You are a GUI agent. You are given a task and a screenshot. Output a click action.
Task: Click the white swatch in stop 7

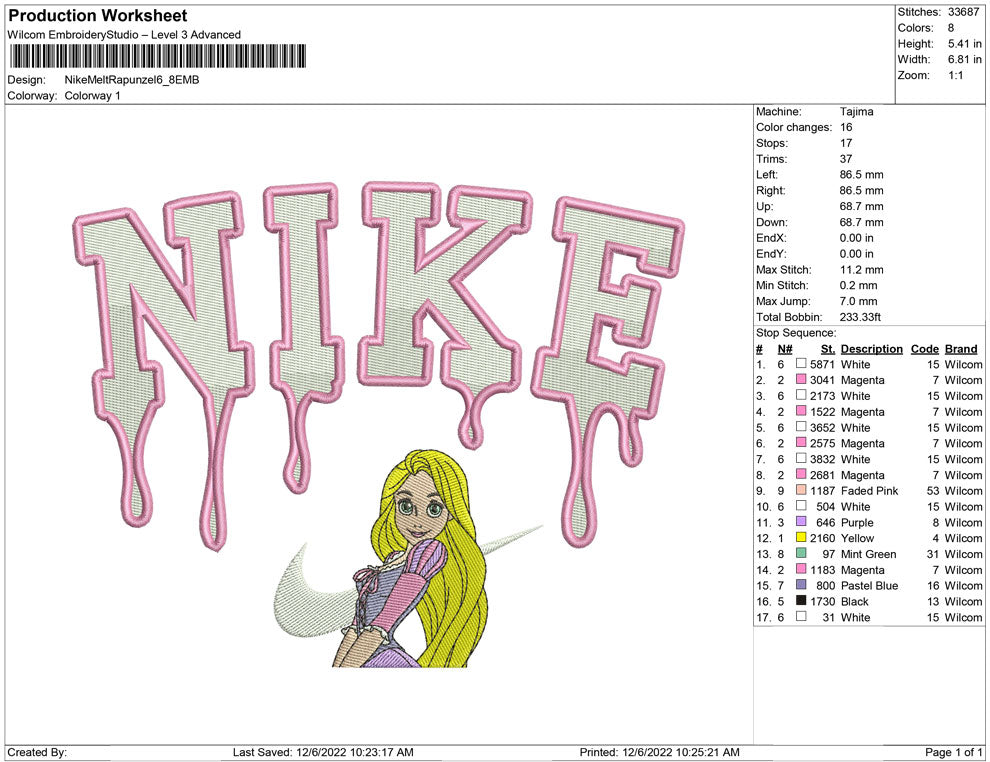[x=801, y=458]
